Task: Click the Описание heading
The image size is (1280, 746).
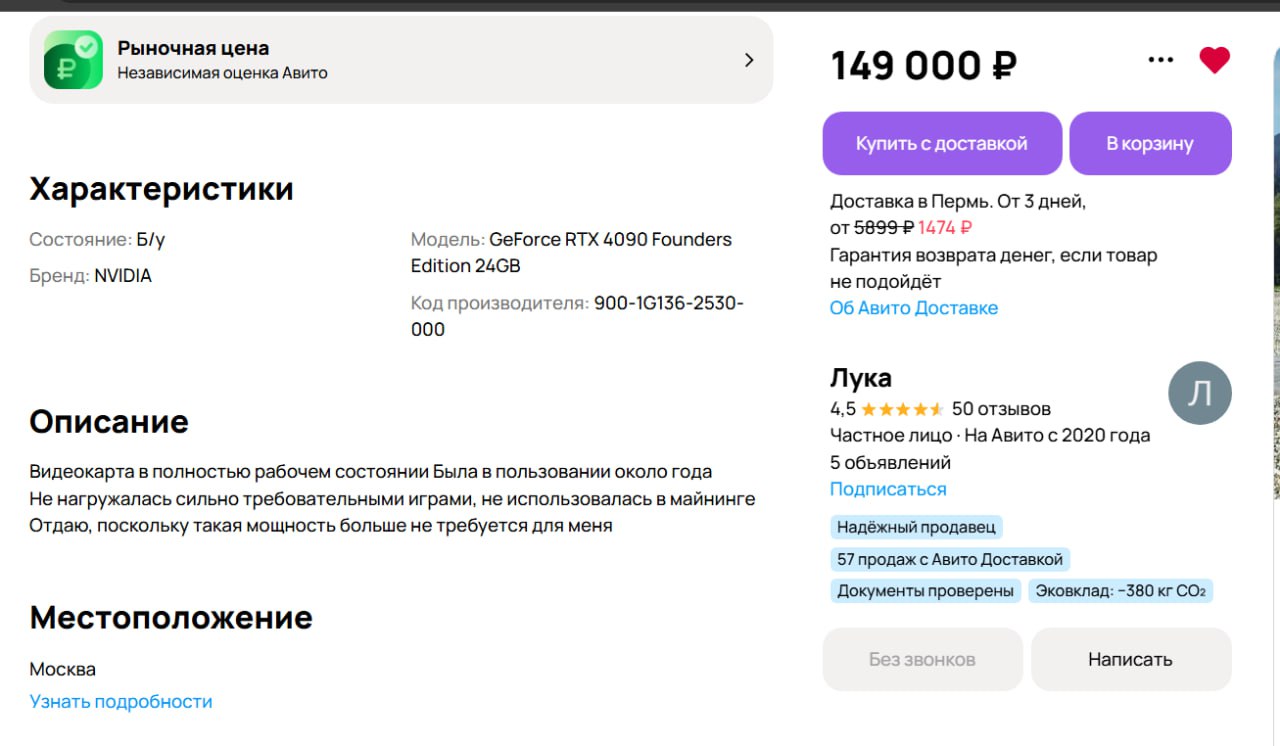Action: click(109, 422)
